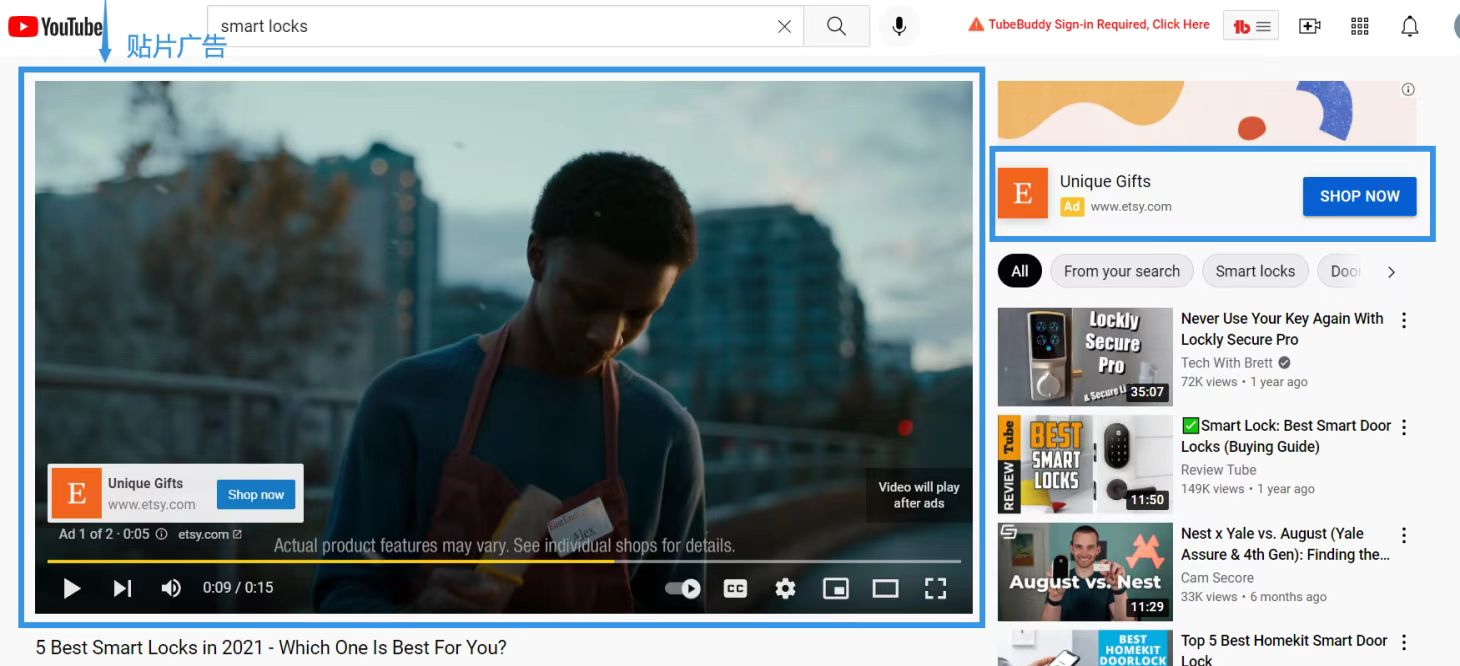
Task: Enter full screen mode
Action: click(935, 588)
